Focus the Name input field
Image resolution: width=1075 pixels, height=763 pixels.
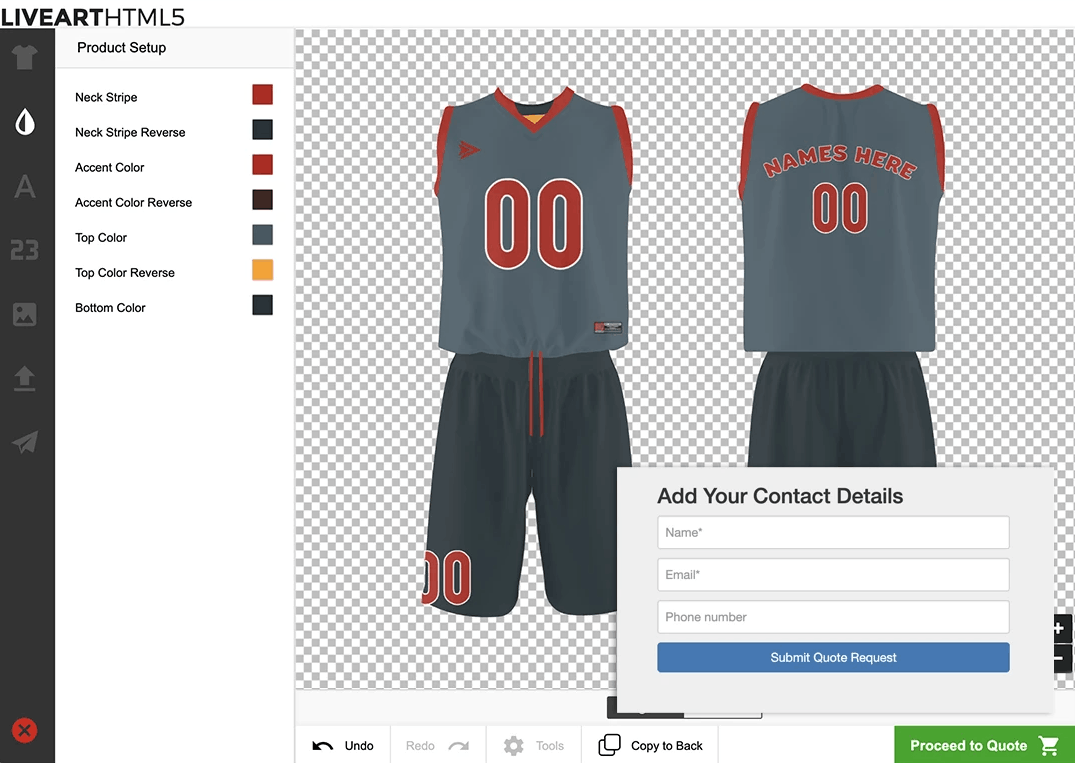[x=833, y=533]
